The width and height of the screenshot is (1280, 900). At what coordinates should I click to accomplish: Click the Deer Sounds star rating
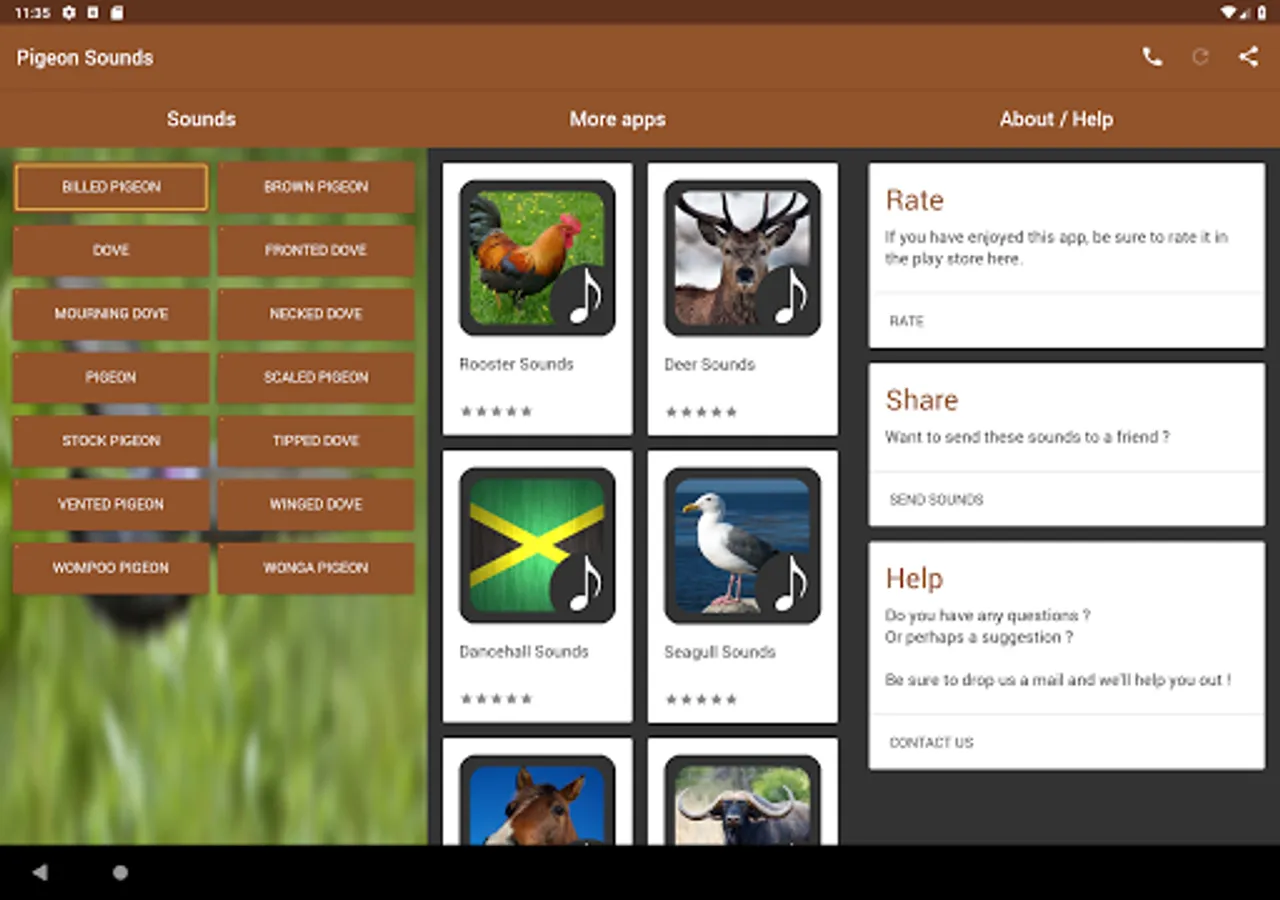pos(702,411)
